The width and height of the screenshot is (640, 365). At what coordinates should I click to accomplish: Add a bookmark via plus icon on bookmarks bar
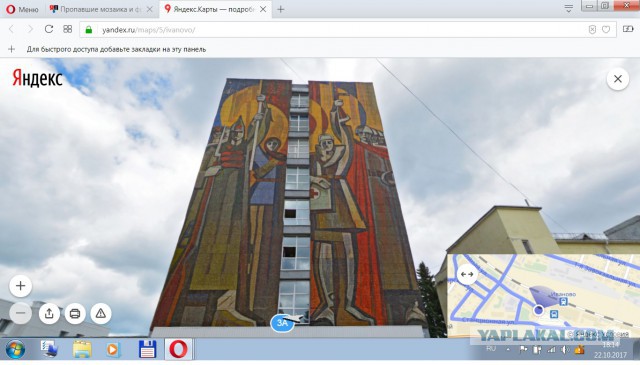click(11, 49)
